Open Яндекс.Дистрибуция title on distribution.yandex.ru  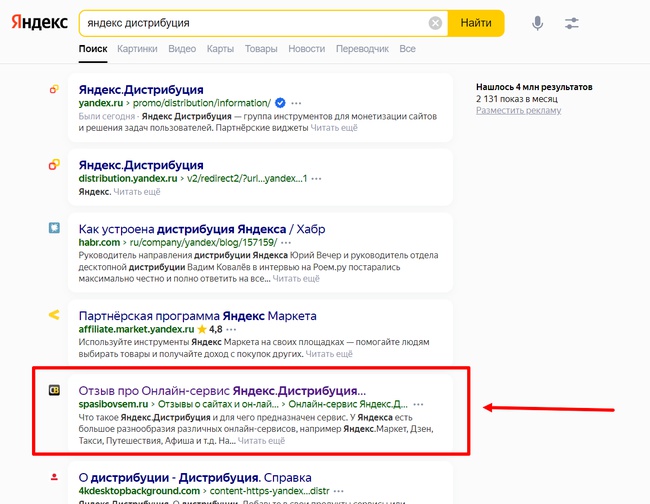click(141, 165)
